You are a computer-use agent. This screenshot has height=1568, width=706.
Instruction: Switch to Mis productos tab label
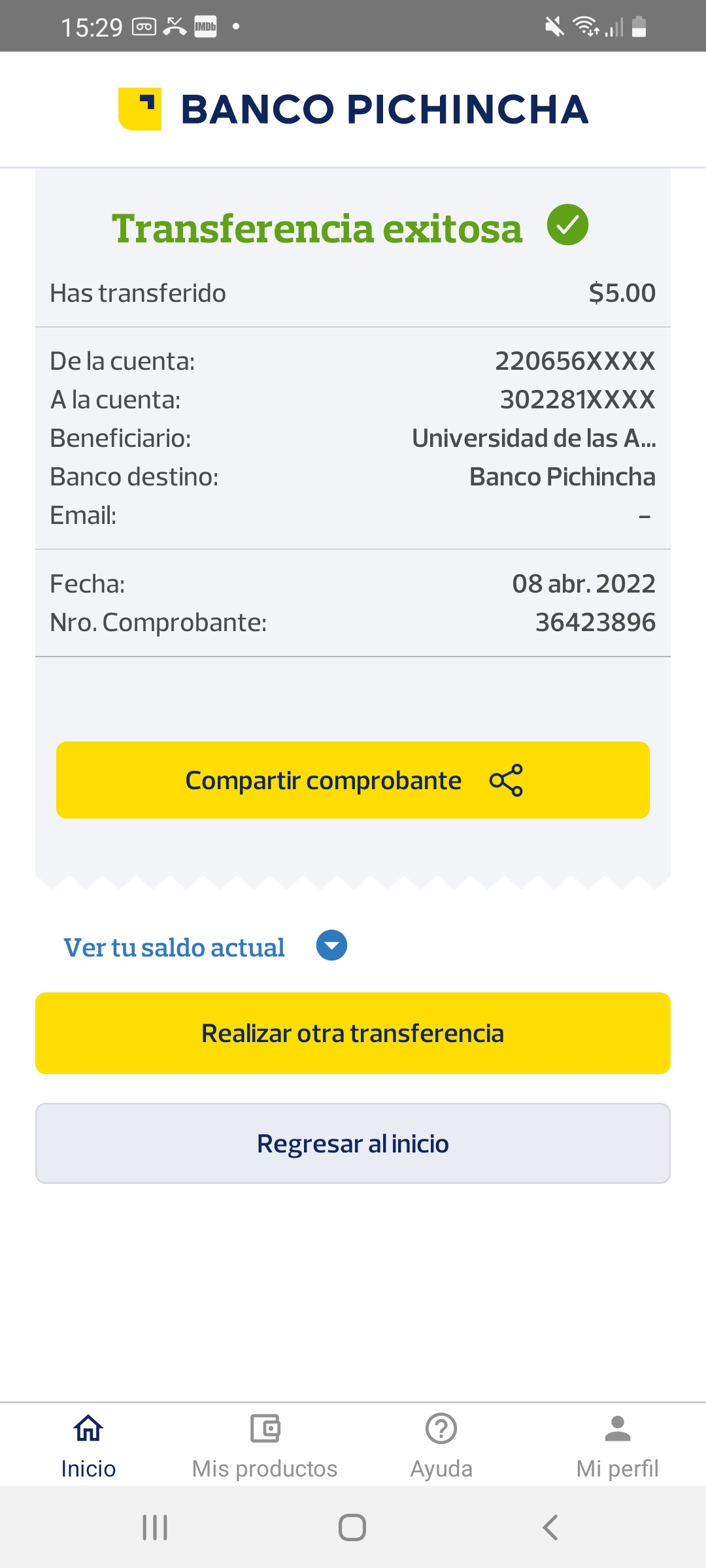click(265, 1469)
